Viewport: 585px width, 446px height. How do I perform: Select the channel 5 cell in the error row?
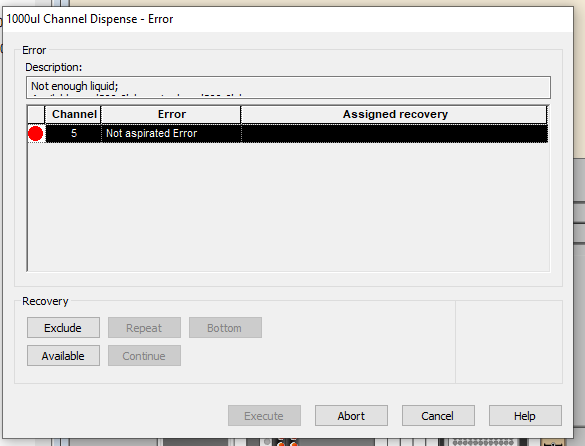coord(73,133)
